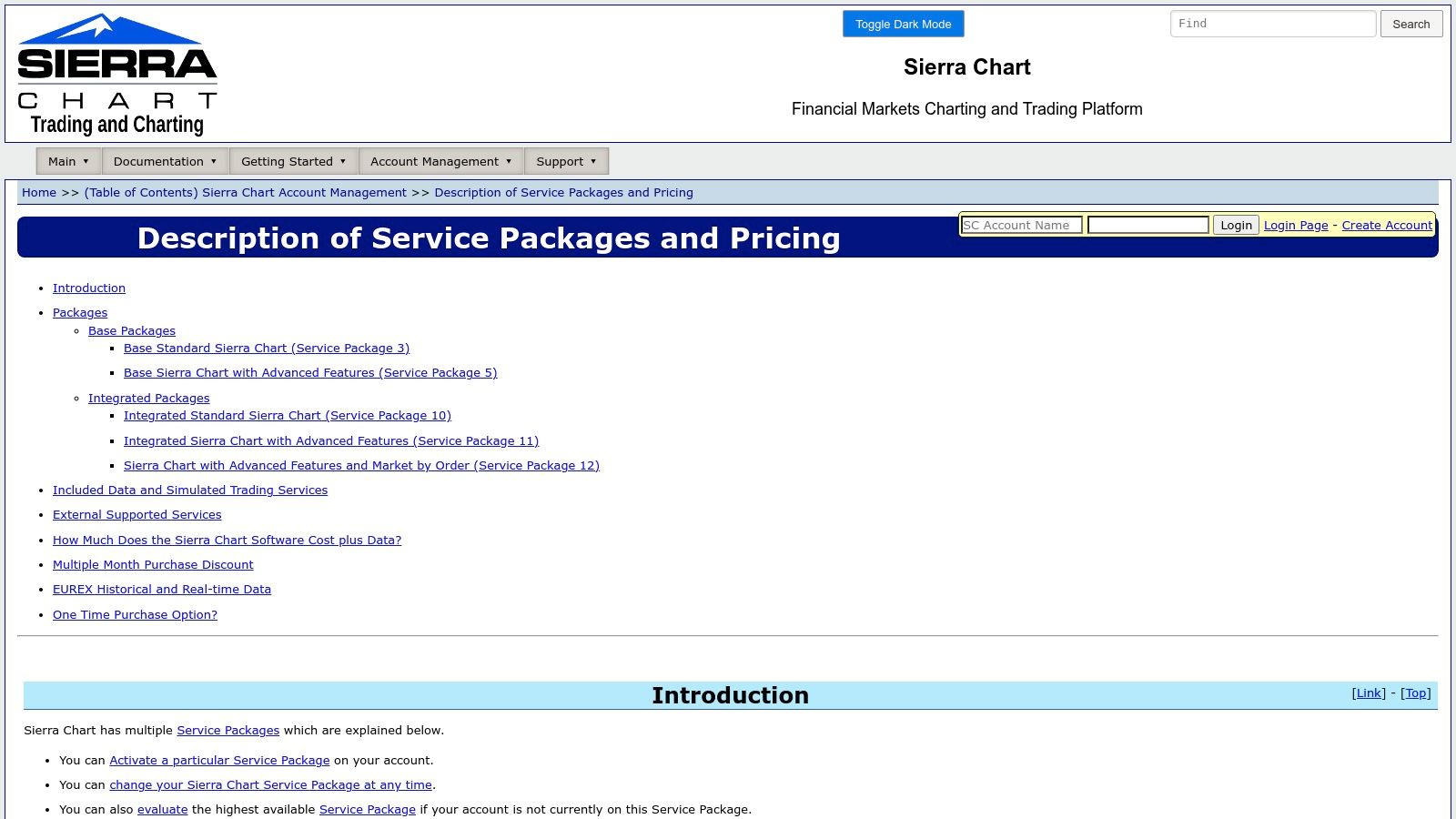Click the SC Account Name field
Image resolution: width=1456 pixels, height=819 pixels.
[1021, 225]
